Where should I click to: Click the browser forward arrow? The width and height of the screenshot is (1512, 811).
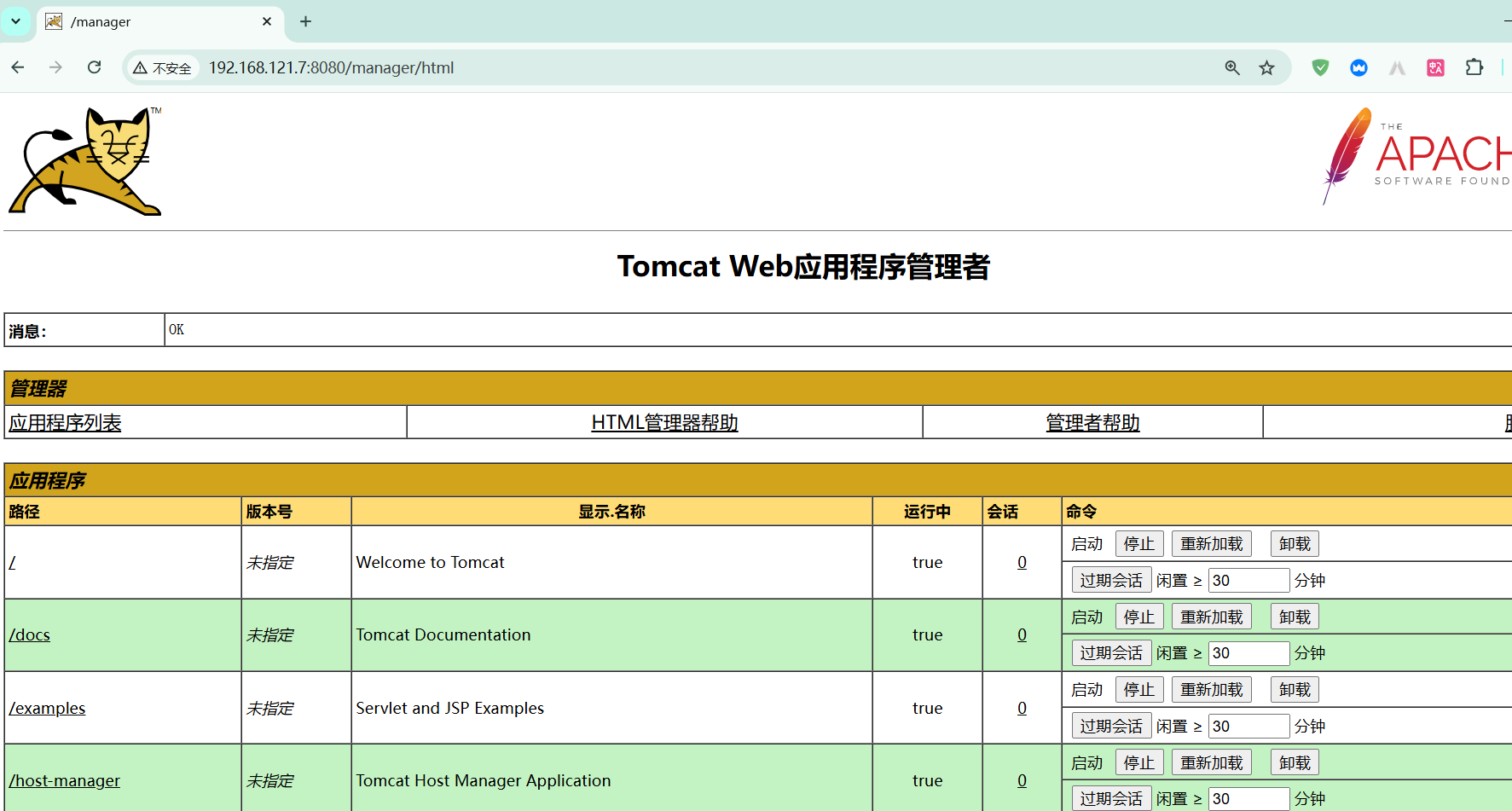pos(55,67)
